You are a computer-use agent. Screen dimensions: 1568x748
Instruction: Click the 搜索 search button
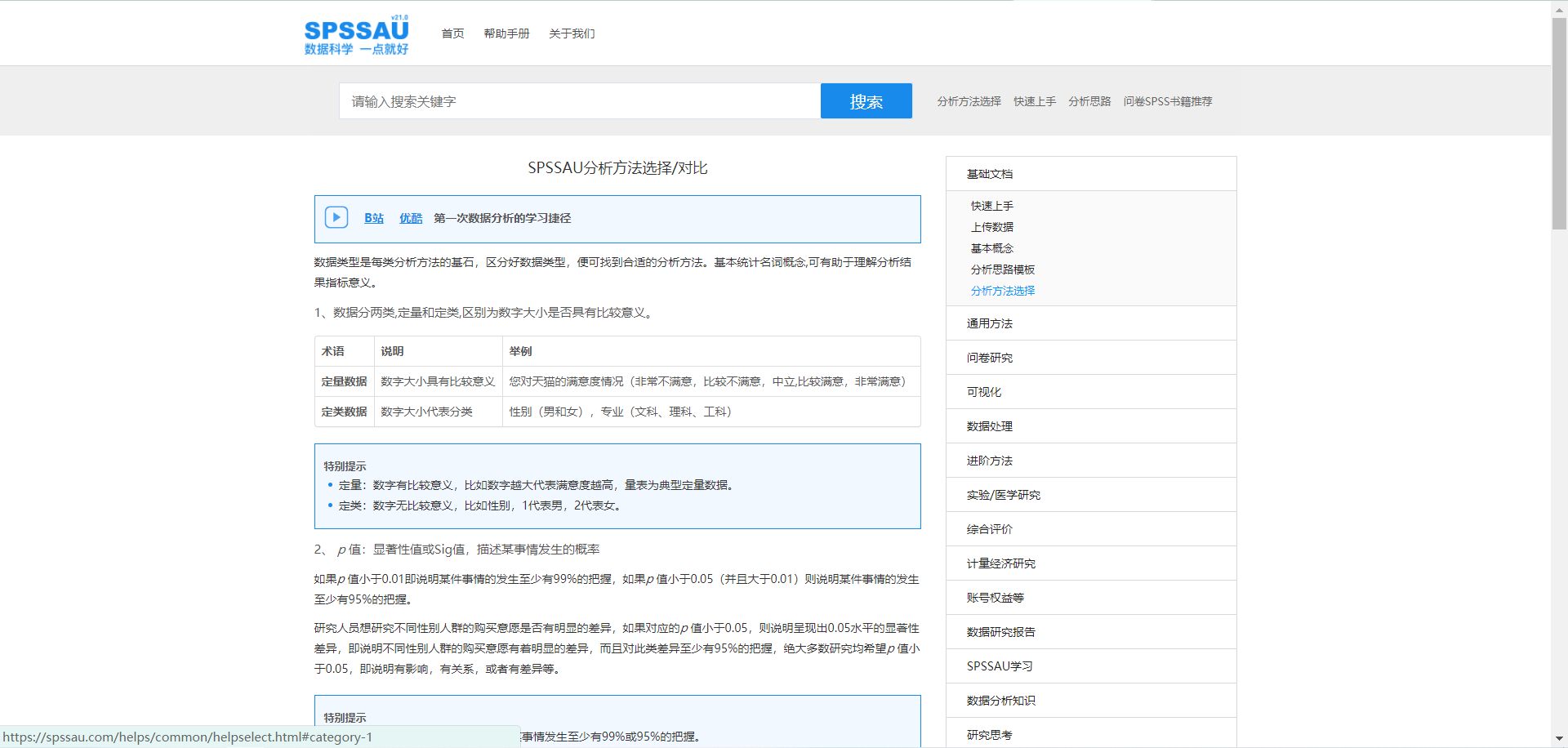click(866, 100)
